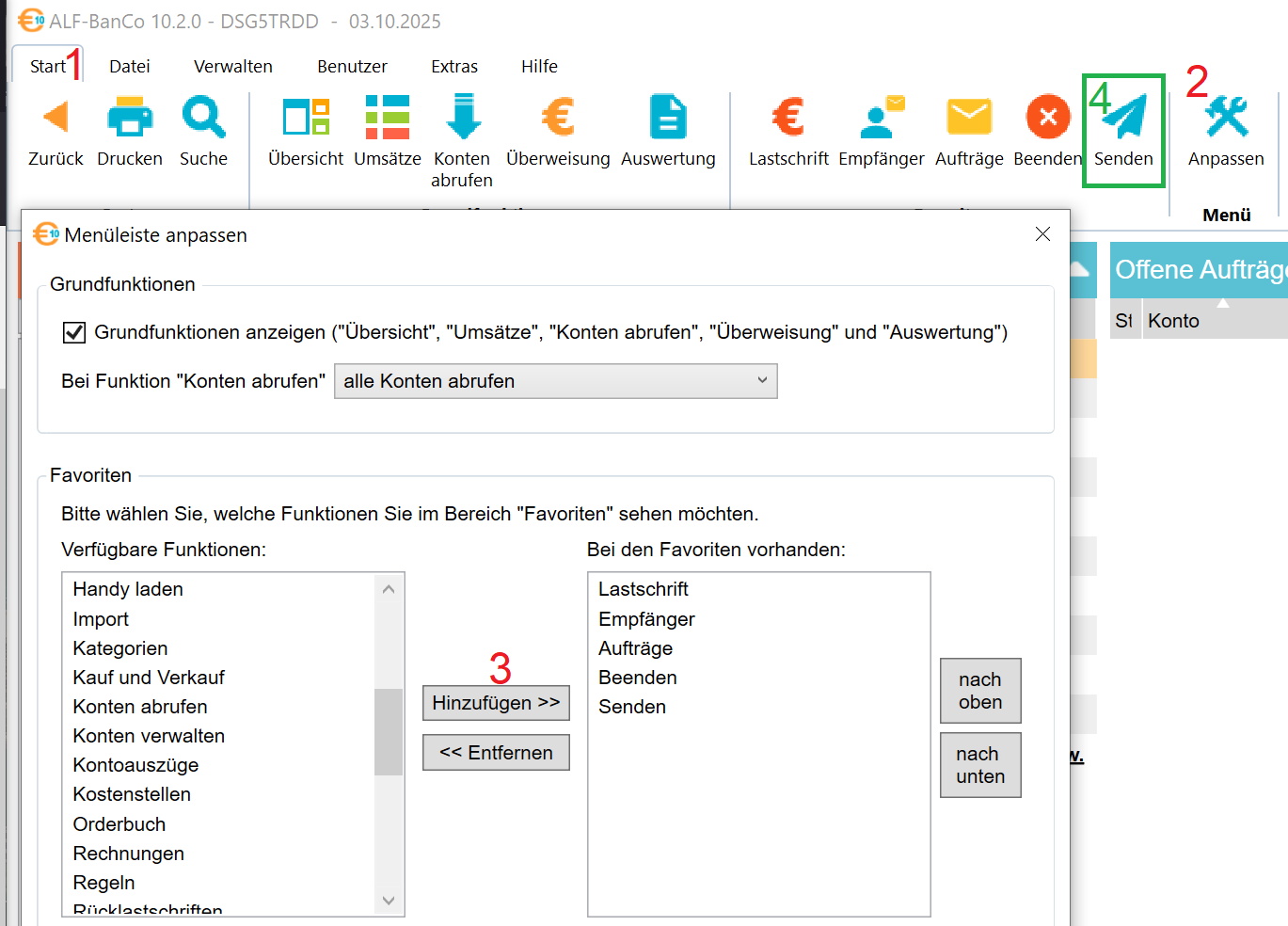This screenshot has width=1288, height=926.
Task: Move the favorite up with 'nach oben'
Action: point(979,691)
